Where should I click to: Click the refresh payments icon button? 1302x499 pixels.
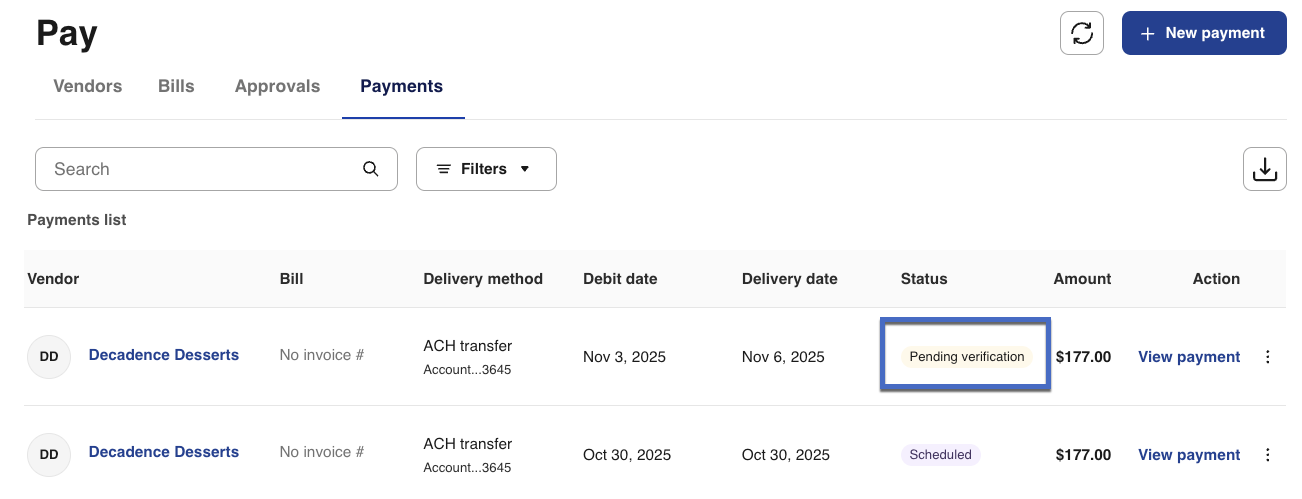tap(1081, 33)
